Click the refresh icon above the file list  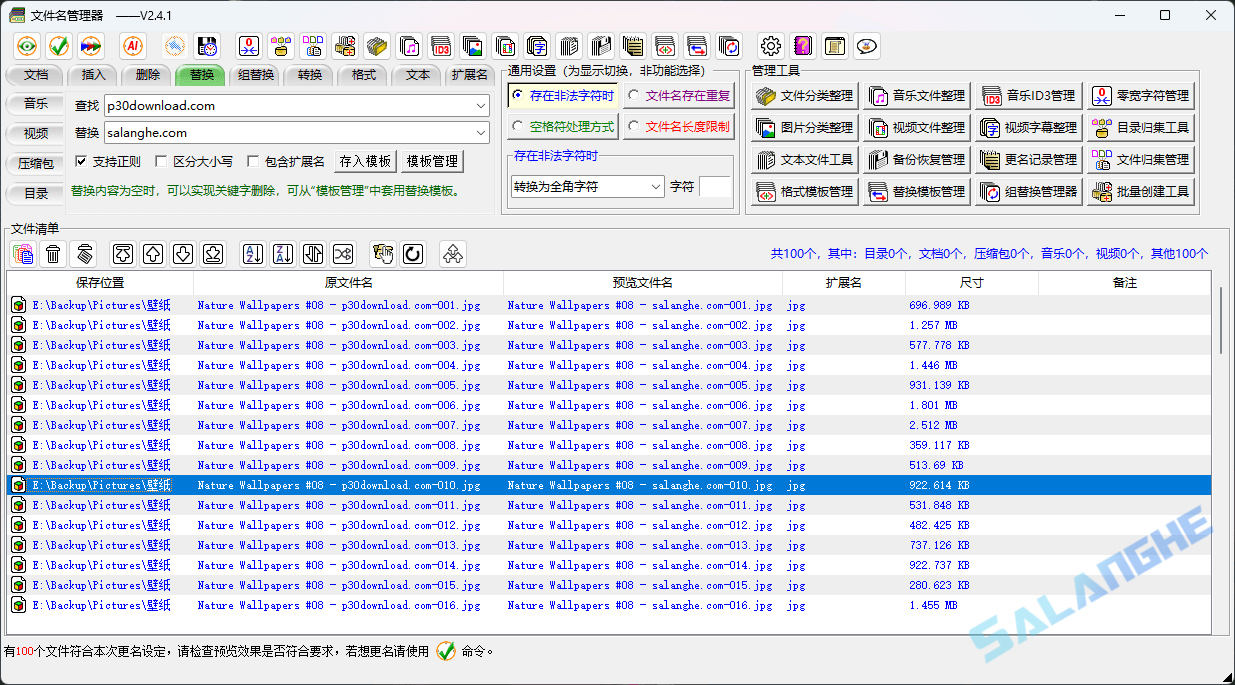point(412,253)
